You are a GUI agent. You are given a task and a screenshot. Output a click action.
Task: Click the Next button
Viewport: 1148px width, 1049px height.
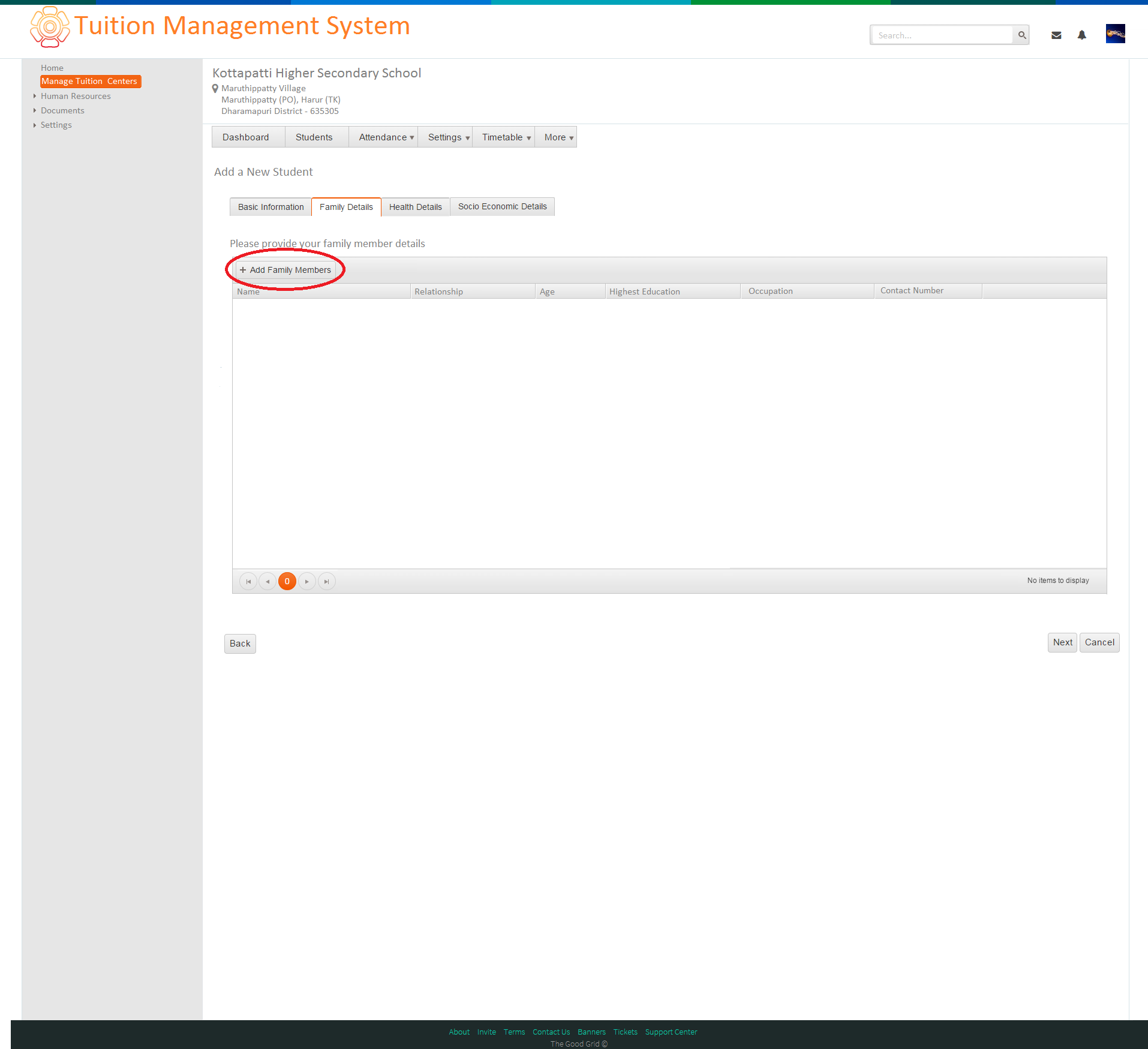(x=1062, y=642)
